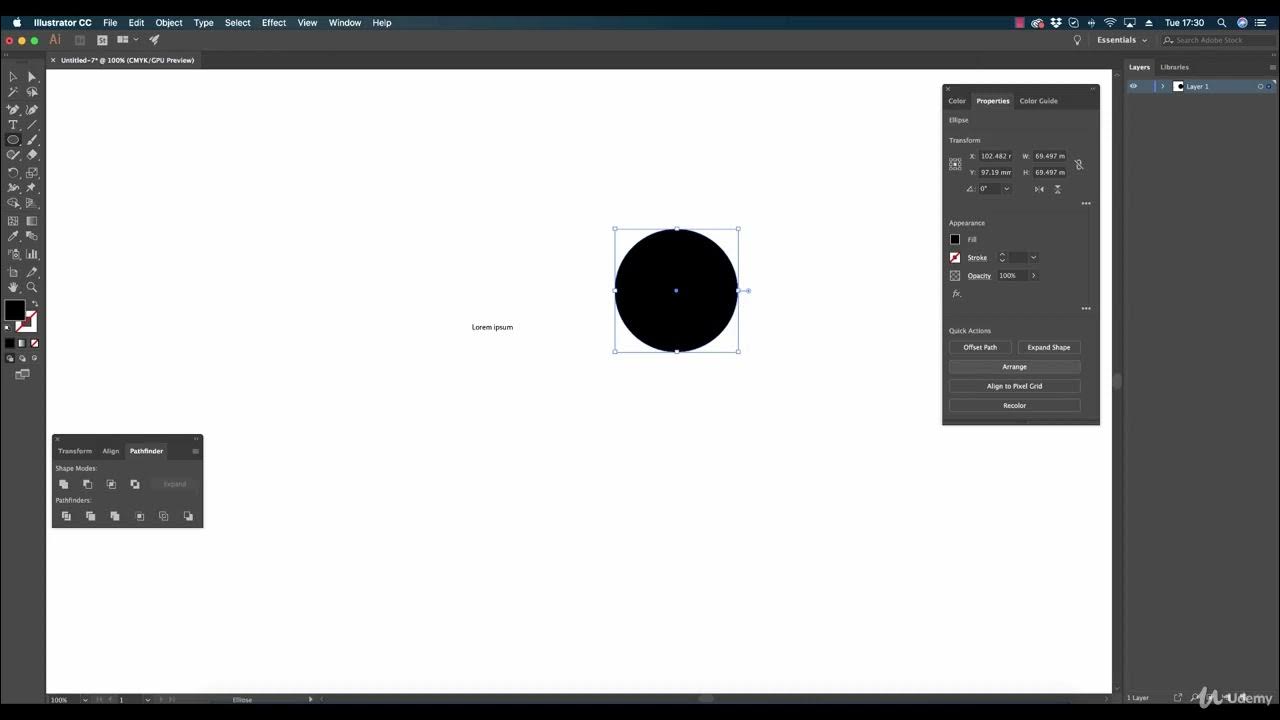Select the Ellipse tool
This screenshot has width=1280, height=720.
pos(13,140)
